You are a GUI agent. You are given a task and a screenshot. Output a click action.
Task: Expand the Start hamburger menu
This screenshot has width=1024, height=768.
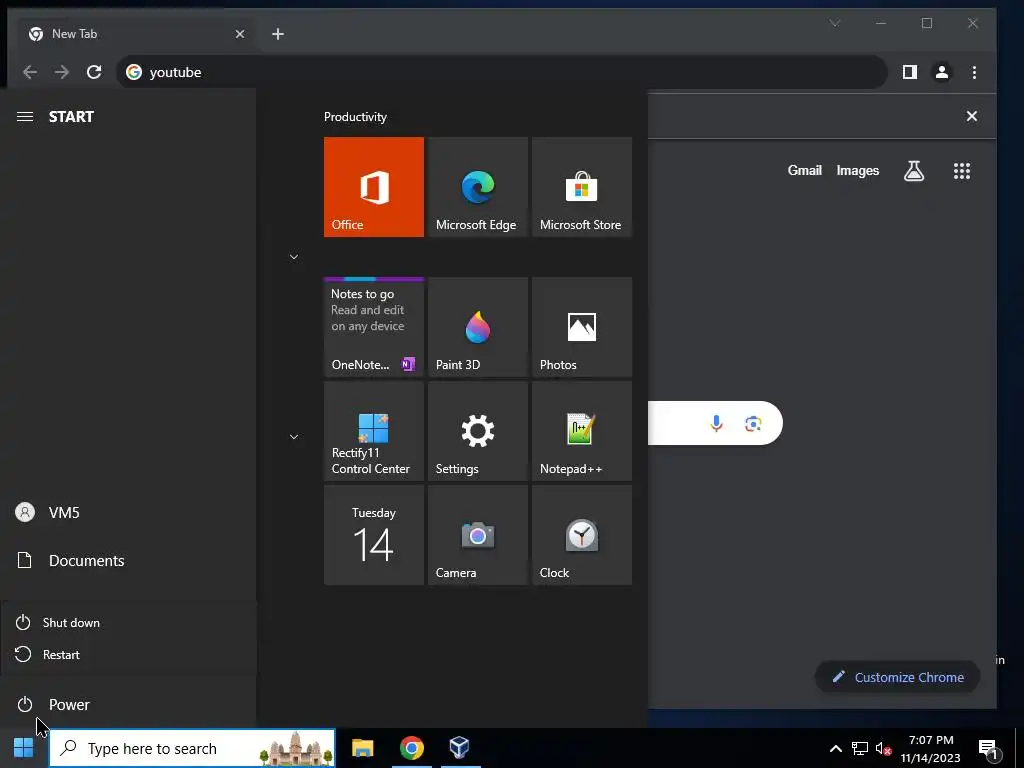tap(25, 116)
